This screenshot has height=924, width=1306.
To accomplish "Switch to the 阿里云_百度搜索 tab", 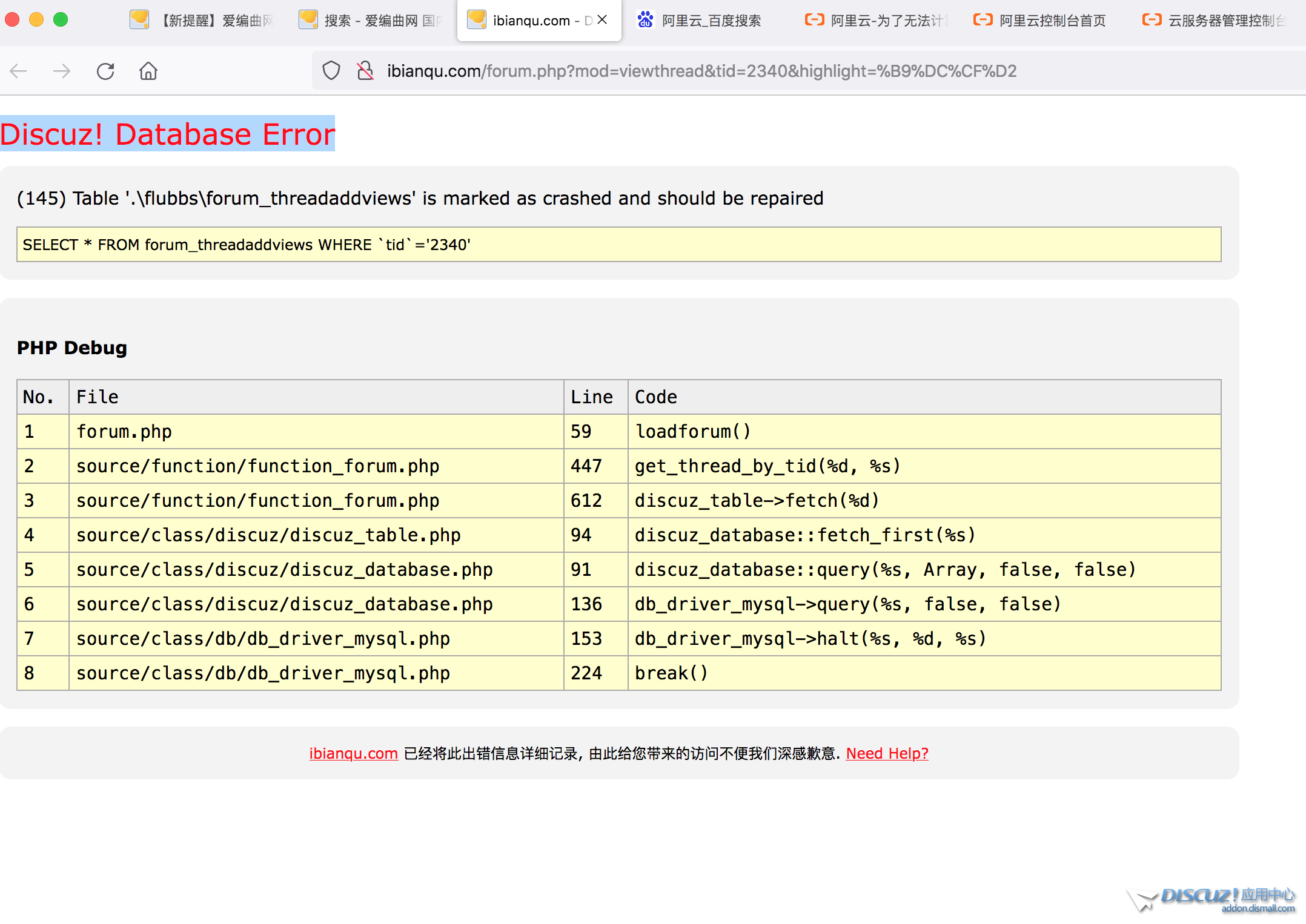I will (709, 21).
